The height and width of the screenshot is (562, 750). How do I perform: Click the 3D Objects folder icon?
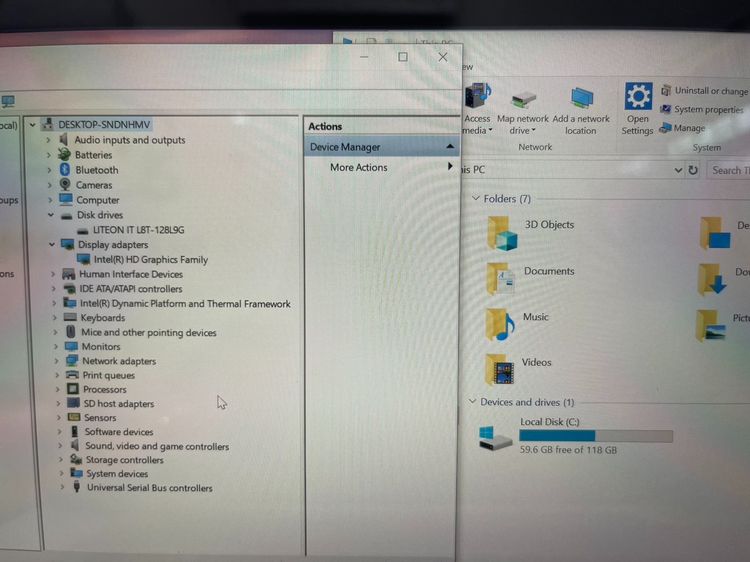pyautogui.click(x=502, y=233)
